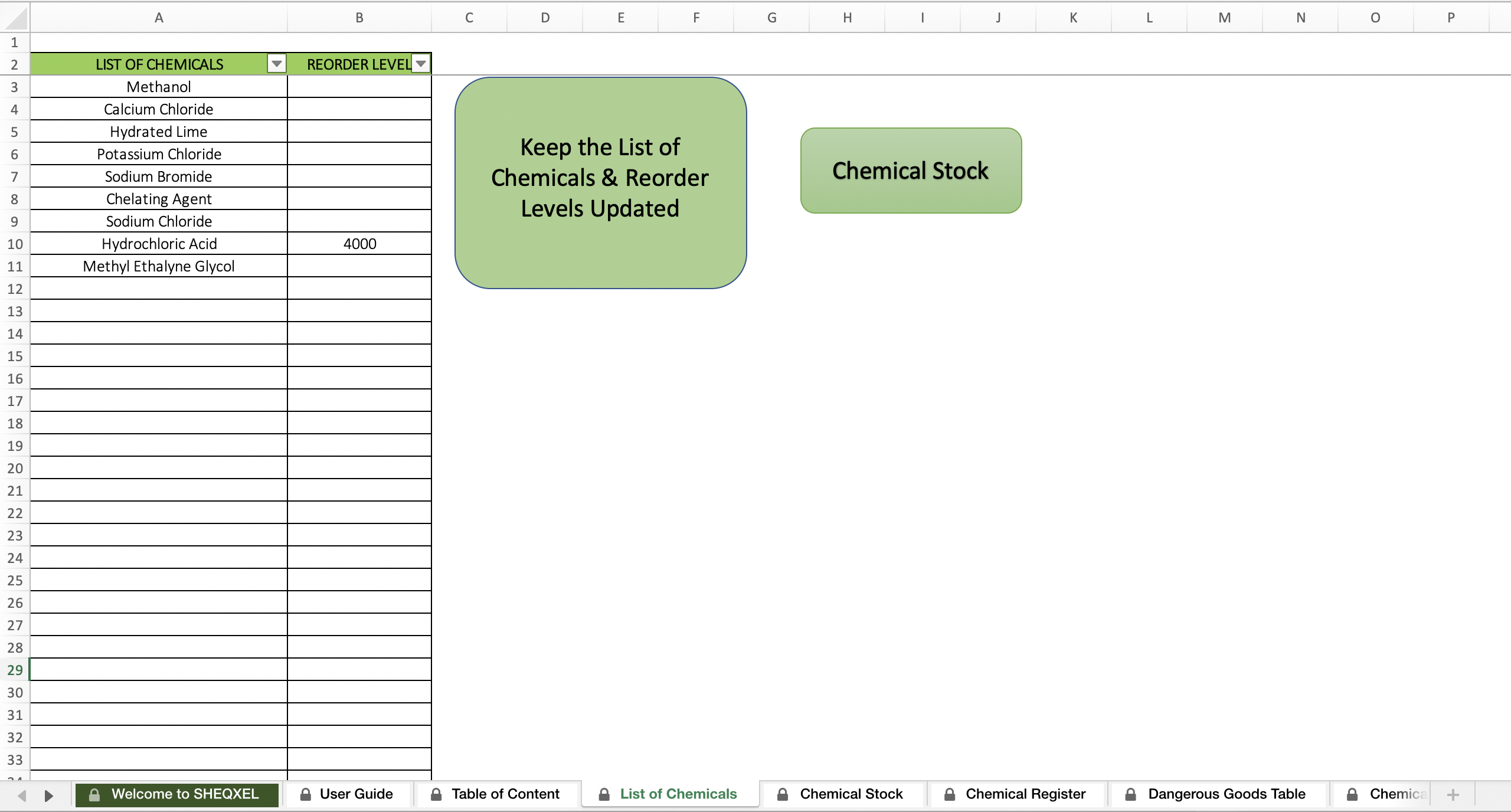The image size is (1511, 812).
Task: Select the cell showing 4000
Action: 359,243
